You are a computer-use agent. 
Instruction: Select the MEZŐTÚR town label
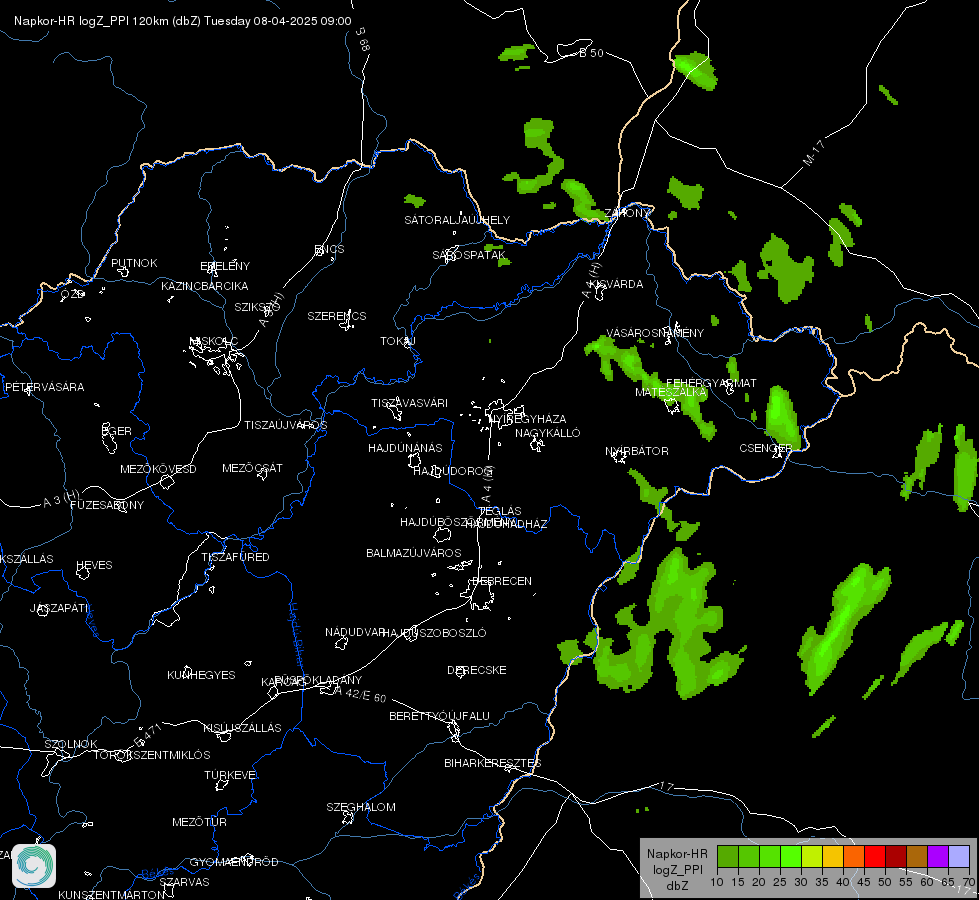point(199,822)
